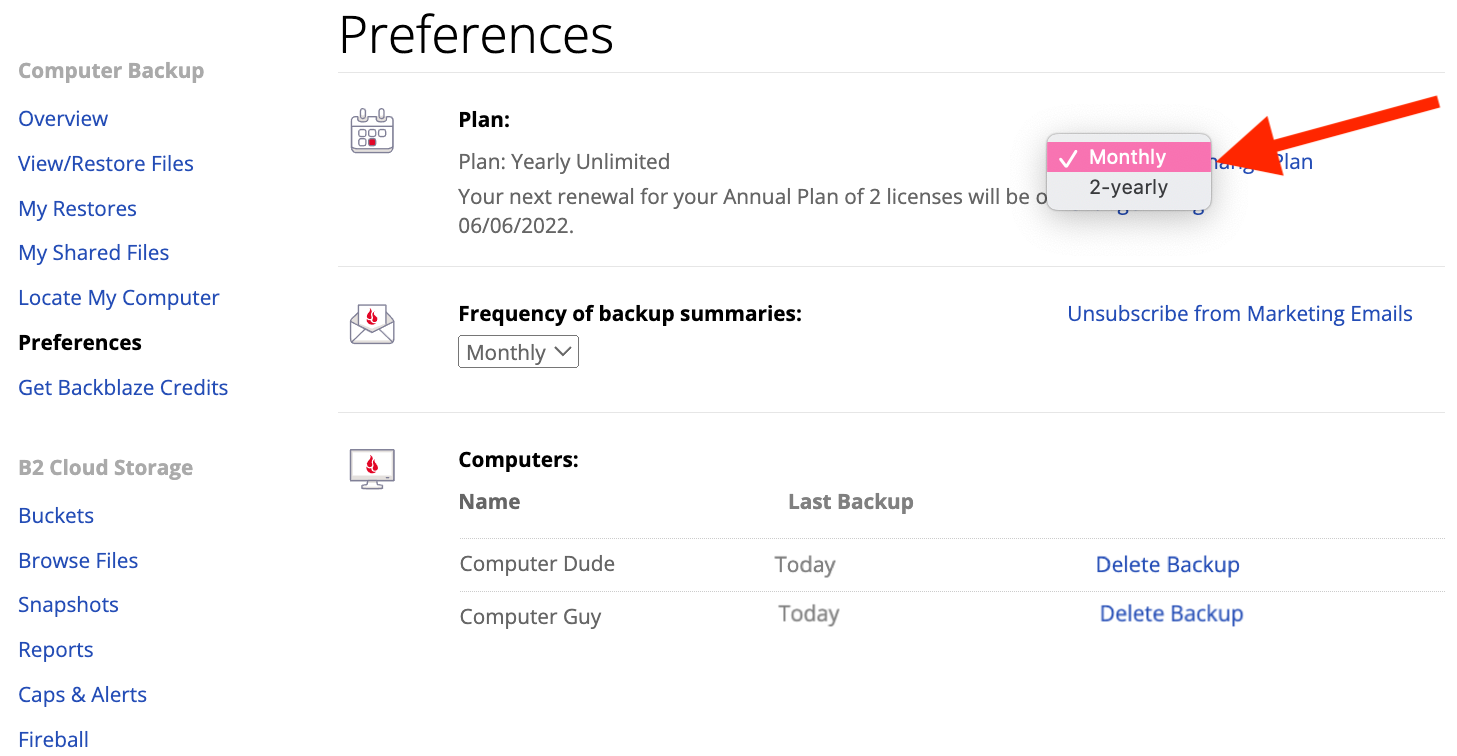Image resolution: width=1457 pixels, height=756 pixels.
Task: Choose 2-yearly from the plan popup
Action: 1128,187
